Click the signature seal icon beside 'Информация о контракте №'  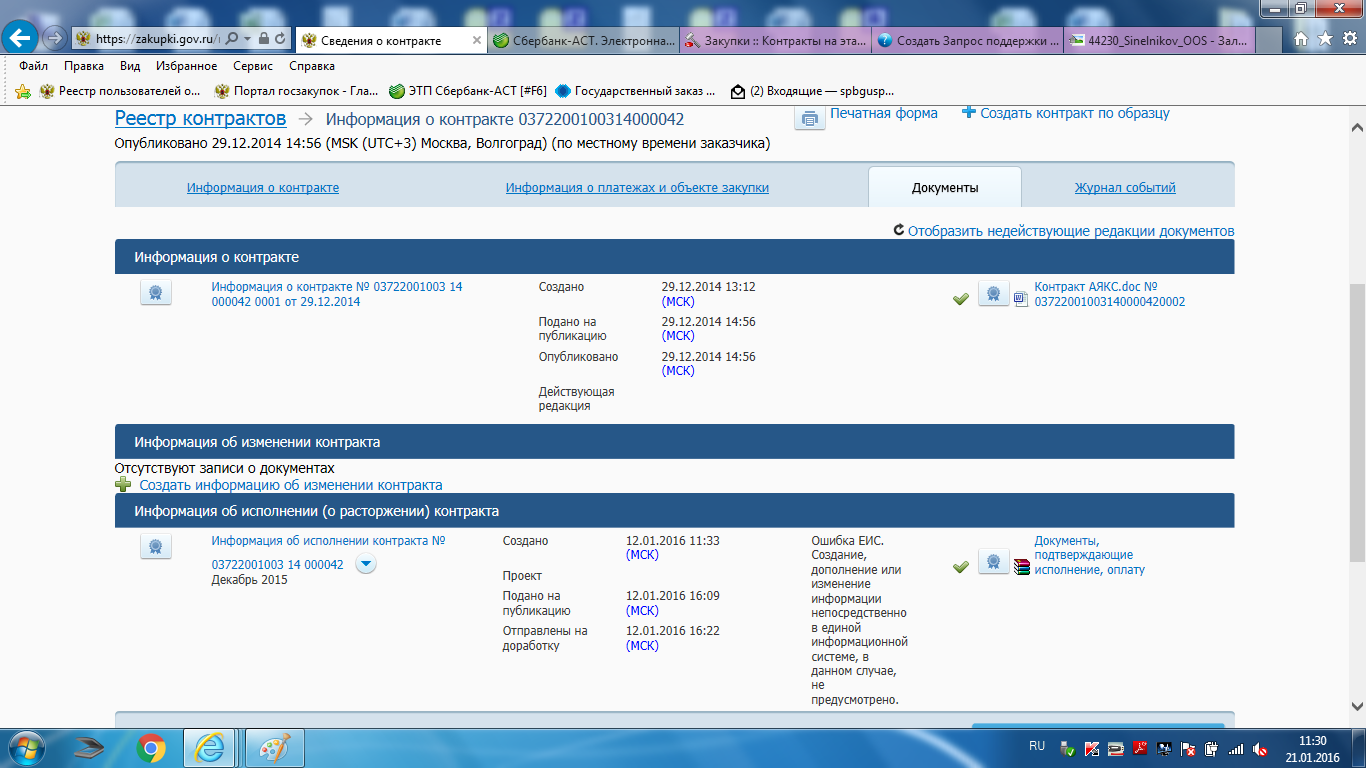pyautogui.click(x=155, y=293)
